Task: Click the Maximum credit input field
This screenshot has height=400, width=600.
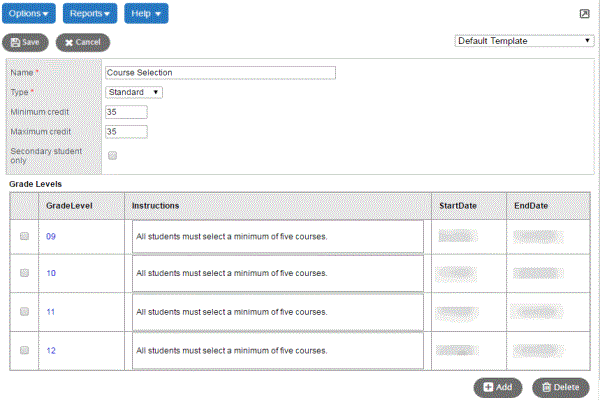Action: [126, 131]
